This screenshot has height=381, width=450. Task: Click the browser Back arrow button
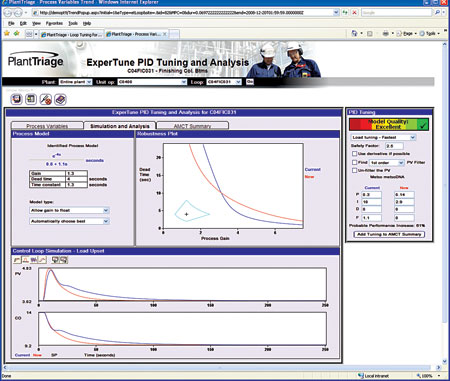pos(8,13)
